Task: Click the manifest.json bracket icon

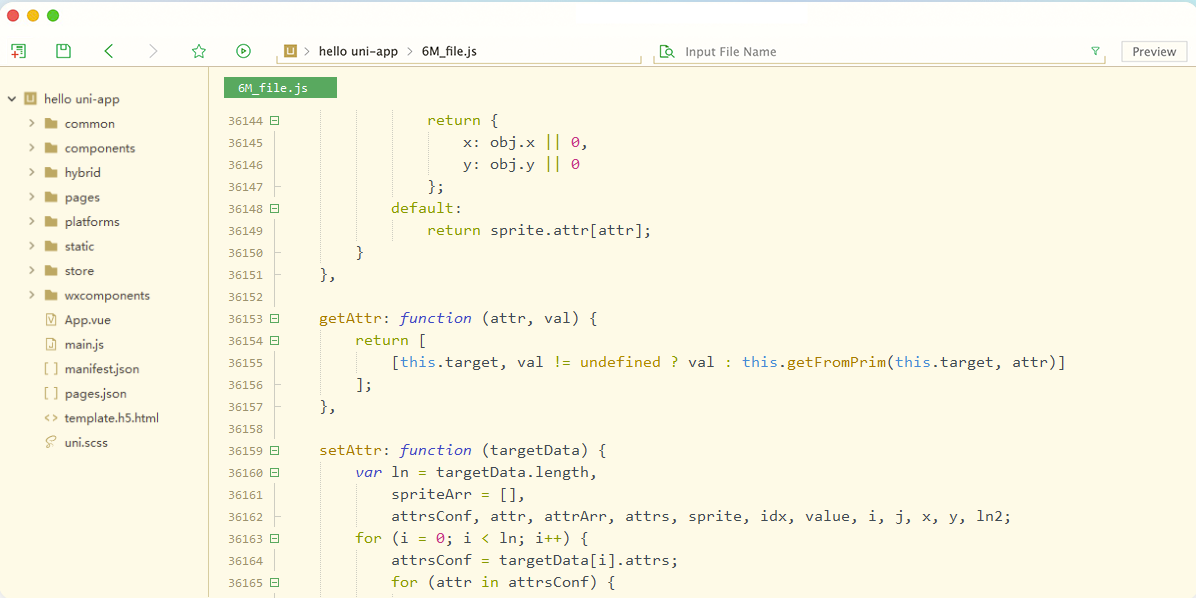Action: pyautogui.click(x=51, y=369)
